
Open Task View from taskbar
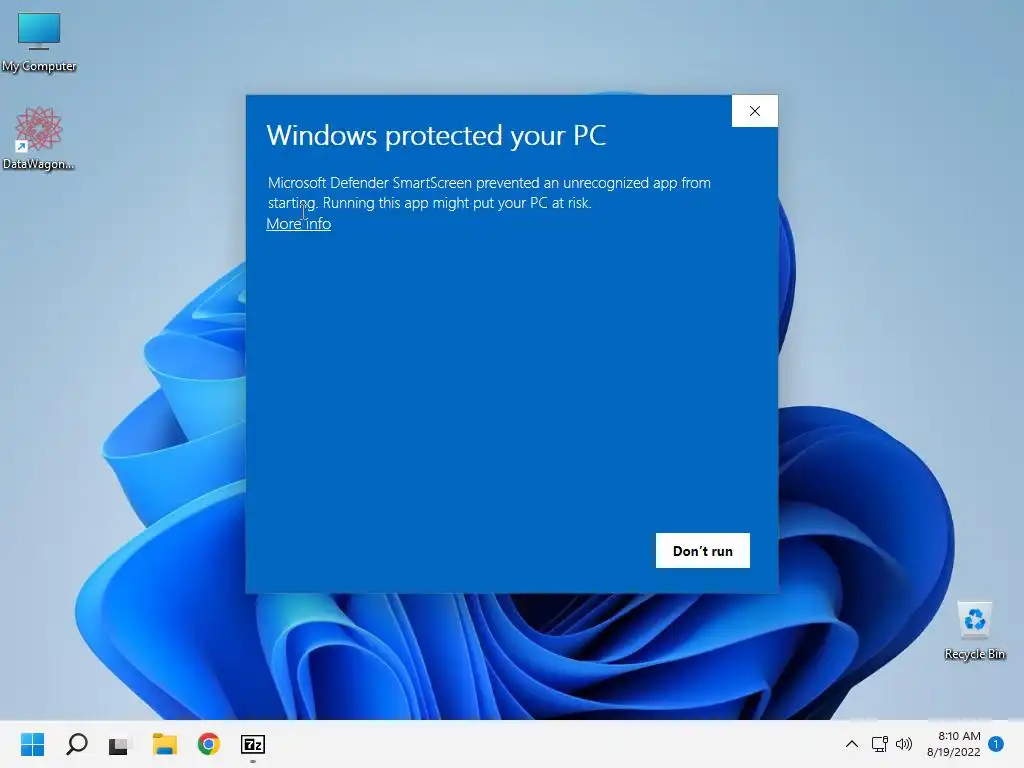(x=118, y=744)
